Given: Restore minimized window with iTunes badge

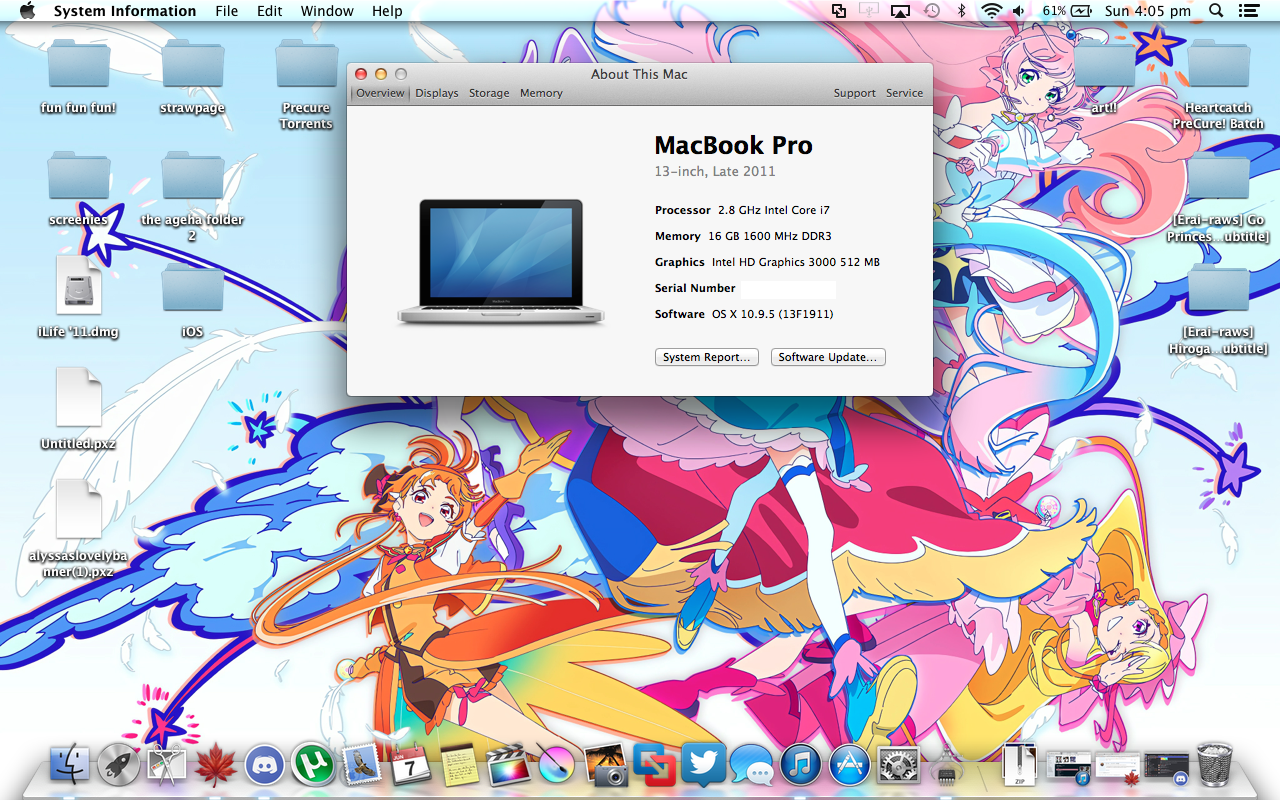Looking at the screenshot, I should click(1068, 766).
